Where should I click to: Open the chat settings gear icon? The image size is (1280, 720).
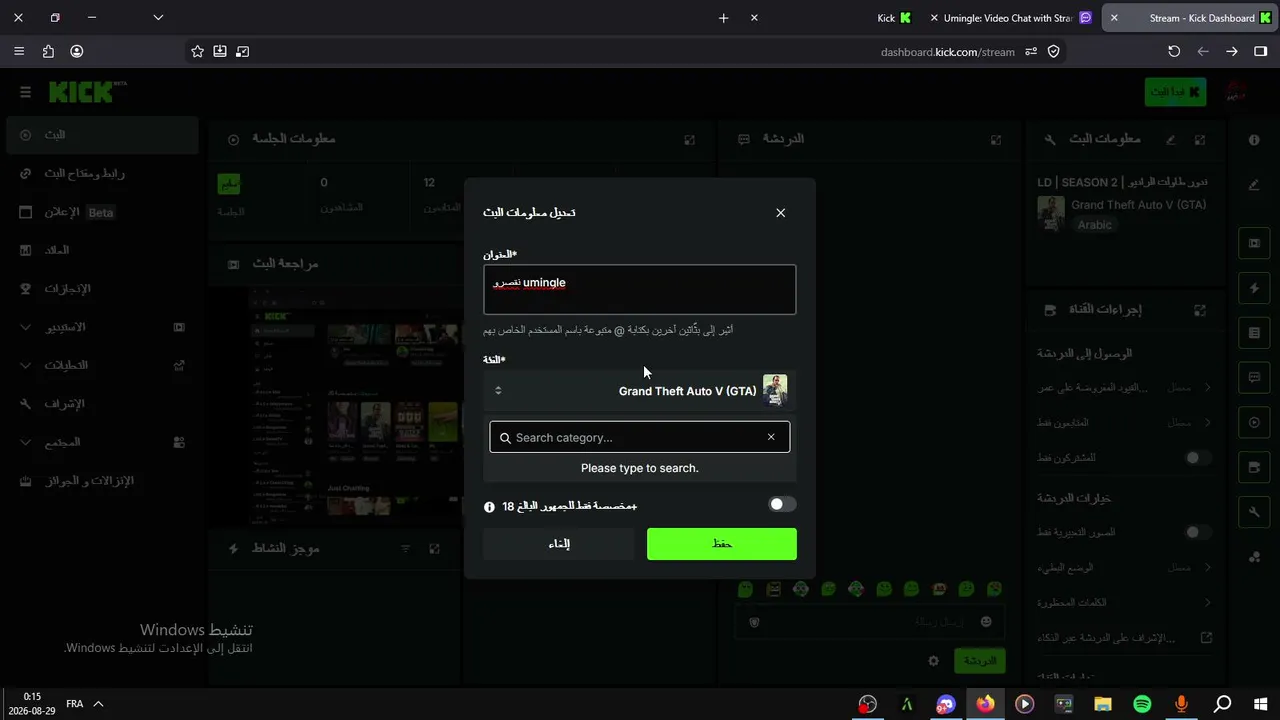pyautogui.click(x=933, y=661)
